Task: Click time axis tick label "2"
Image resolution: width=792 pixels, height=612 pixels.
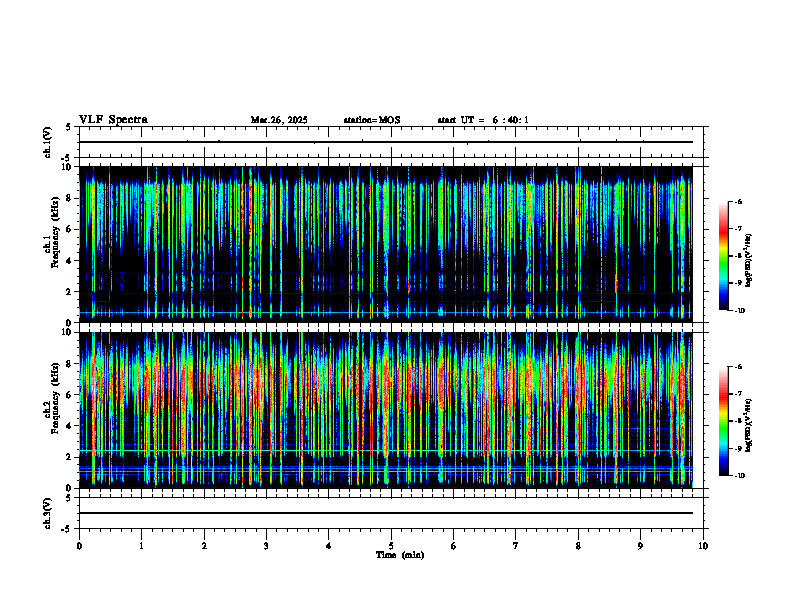Action: tap(204, 546)
